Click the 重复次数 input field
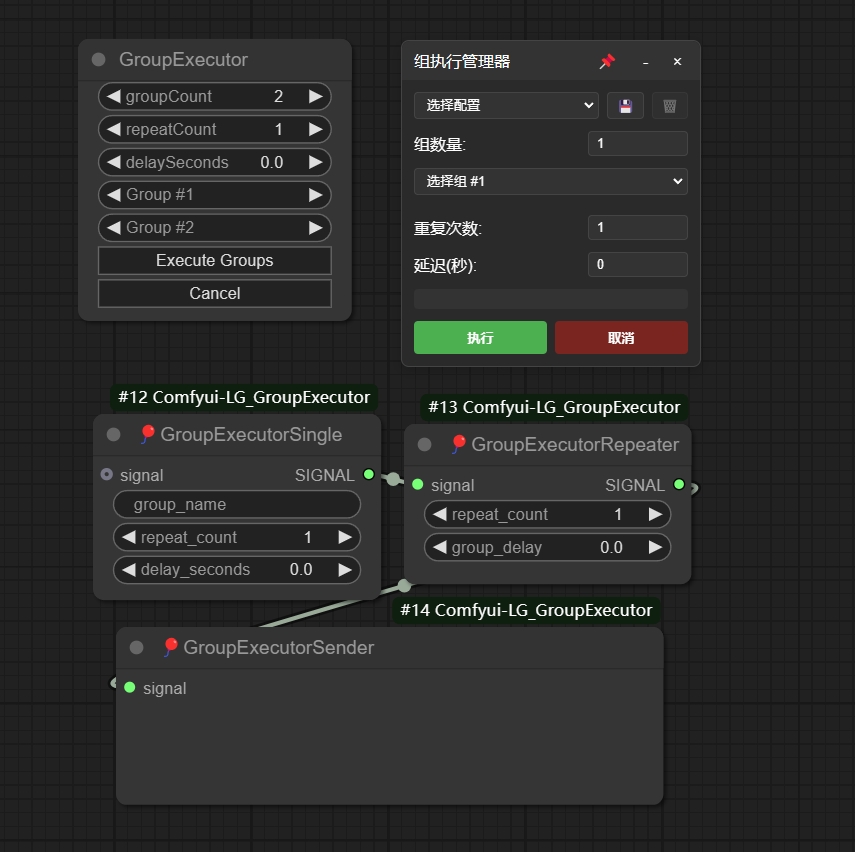This screenshot has width=855, height=852. (637, 227)
